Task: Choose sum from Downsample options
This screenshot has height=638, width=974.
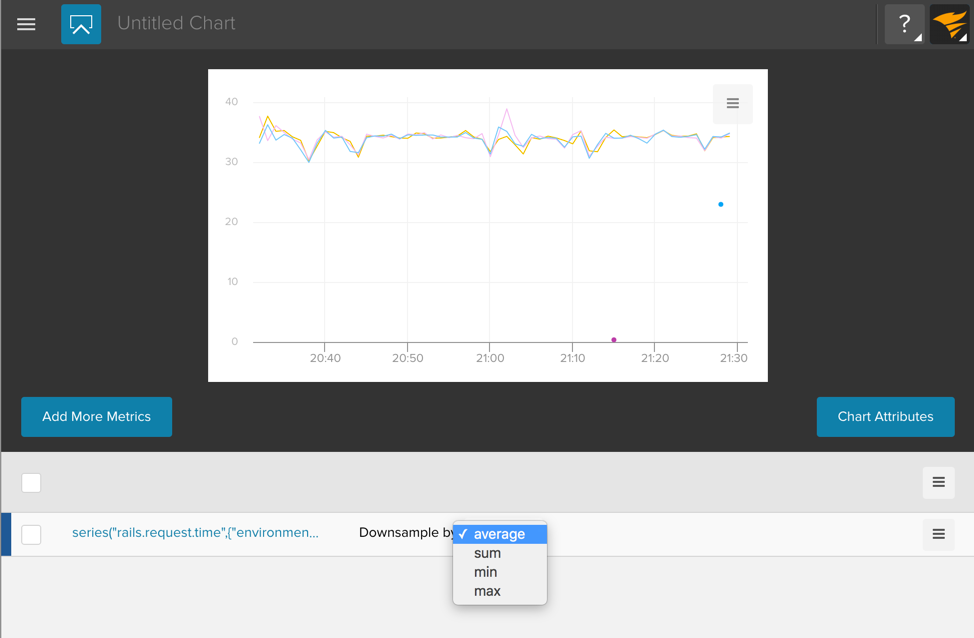Action: (x=487, y=553)
